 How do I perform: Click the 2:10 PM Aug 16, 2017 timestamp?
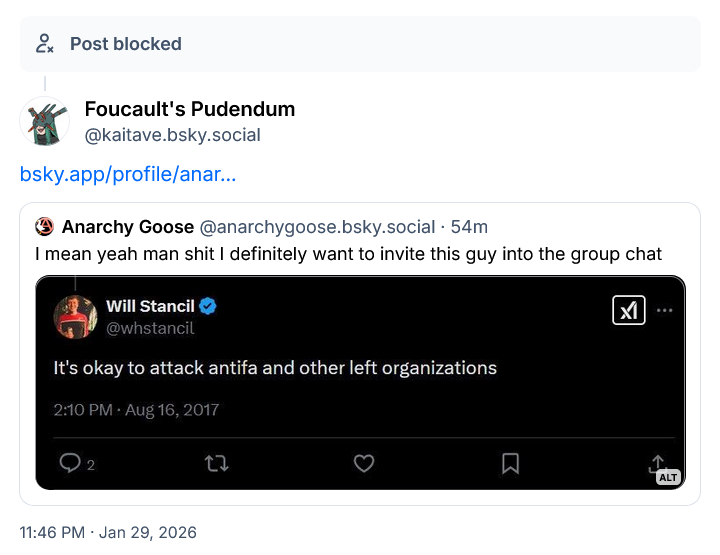pyautogui.click(x=136, y=410)
